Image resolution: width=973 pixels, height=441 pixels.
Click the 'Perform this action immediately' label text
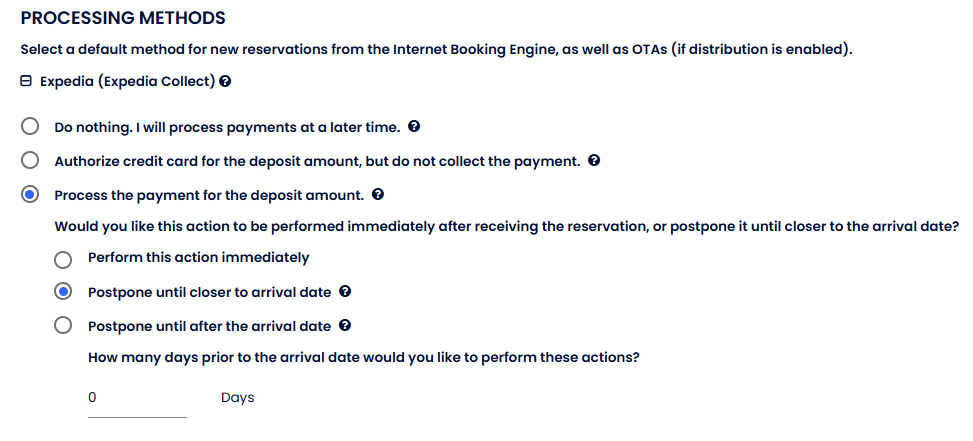click(x=198, y=258)
